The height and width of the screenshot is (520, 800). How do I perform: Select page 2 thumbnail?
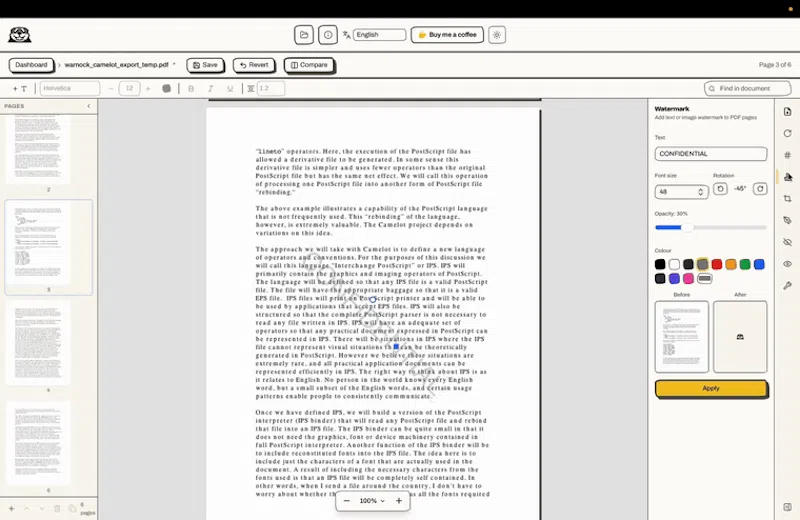(x=38, y=148)
